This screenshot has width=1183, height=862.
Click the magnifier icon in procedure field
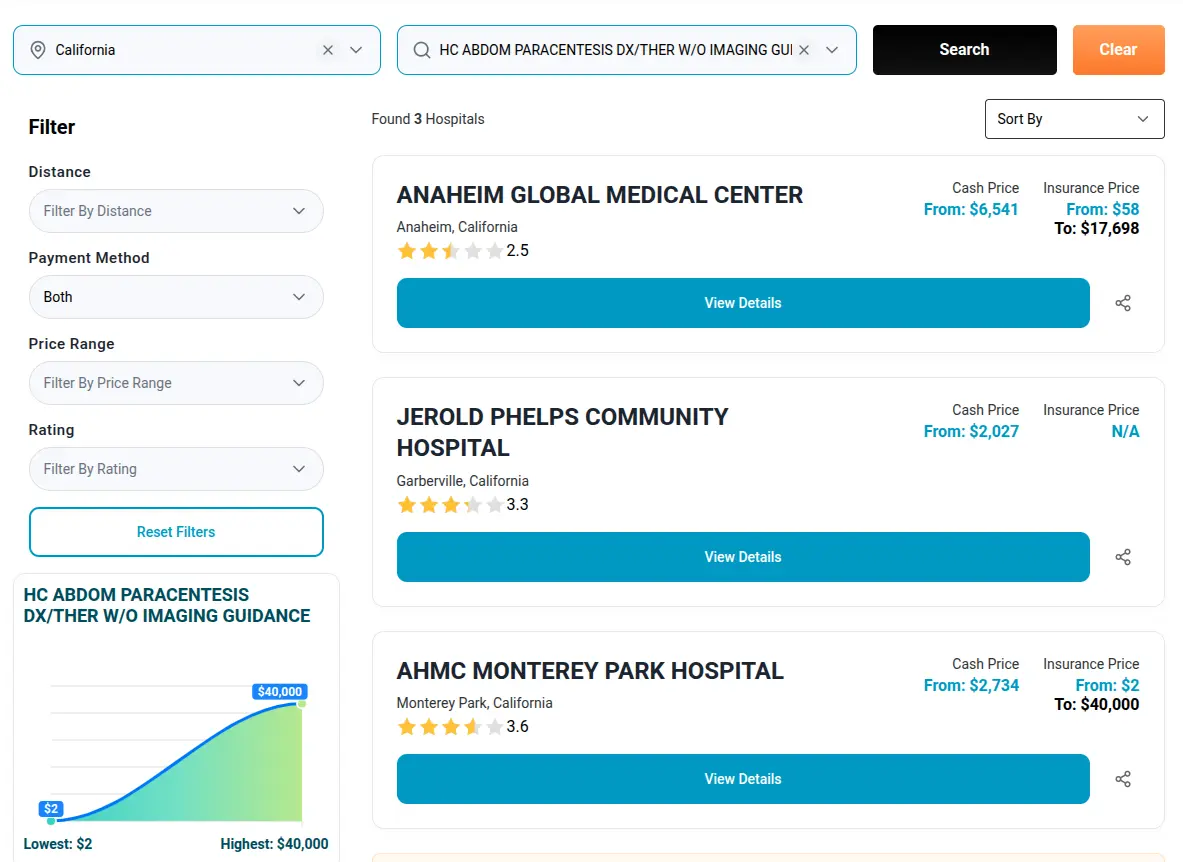pos(422,50)
